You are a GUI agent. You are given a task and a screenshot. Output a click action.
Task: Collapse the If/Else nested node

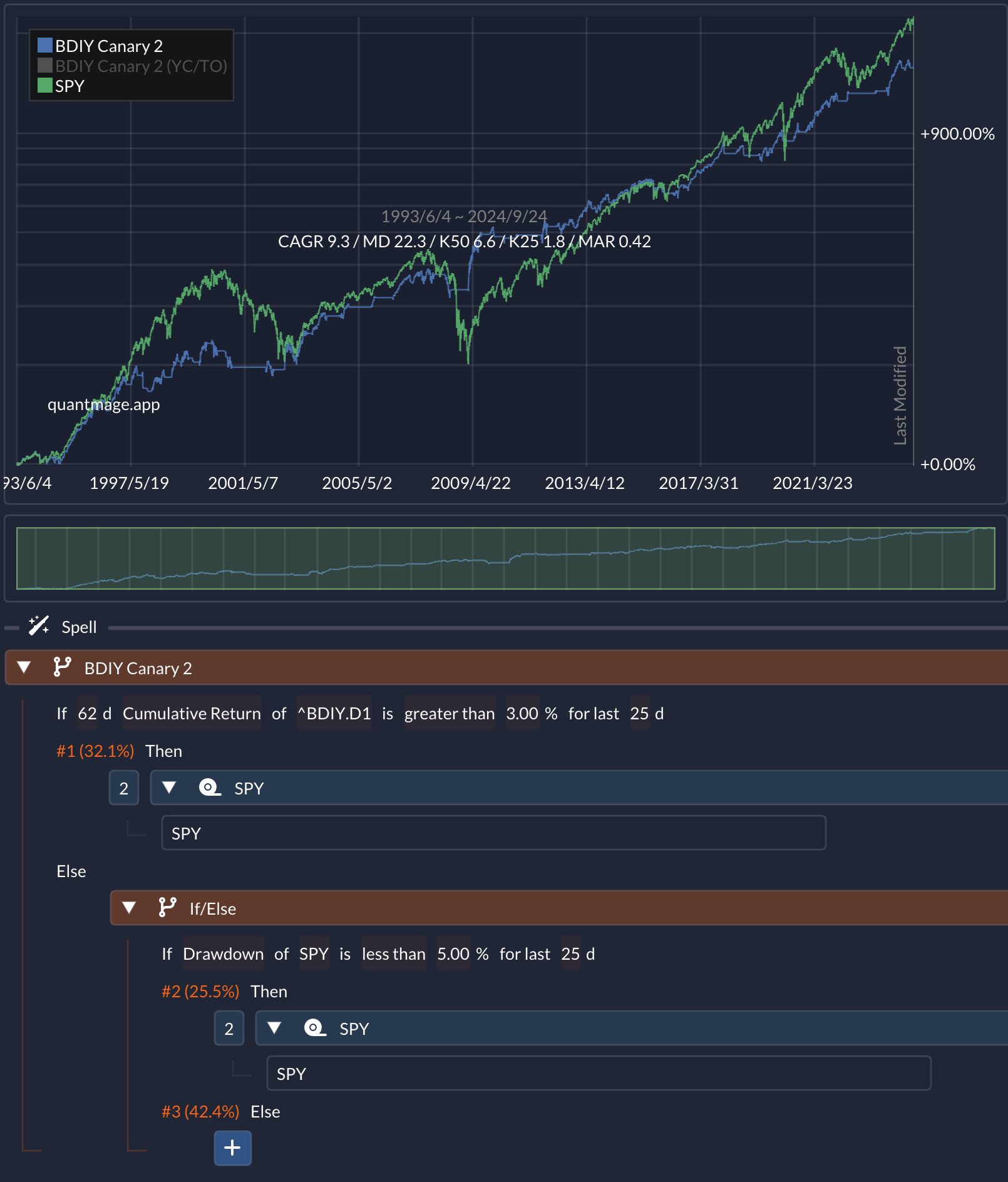pos(129,908)
